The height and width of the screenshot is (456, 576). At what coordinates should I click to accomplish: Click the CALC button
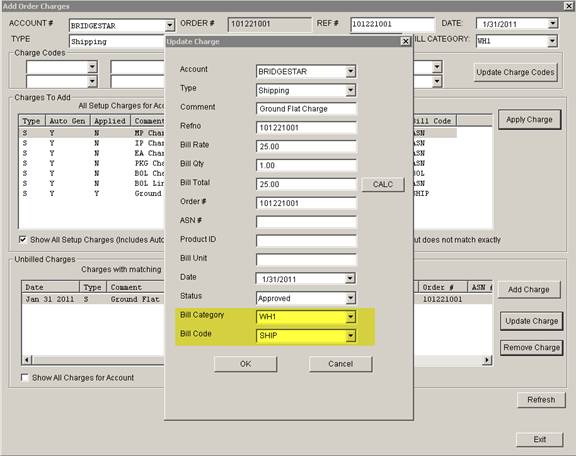point(383,184)
